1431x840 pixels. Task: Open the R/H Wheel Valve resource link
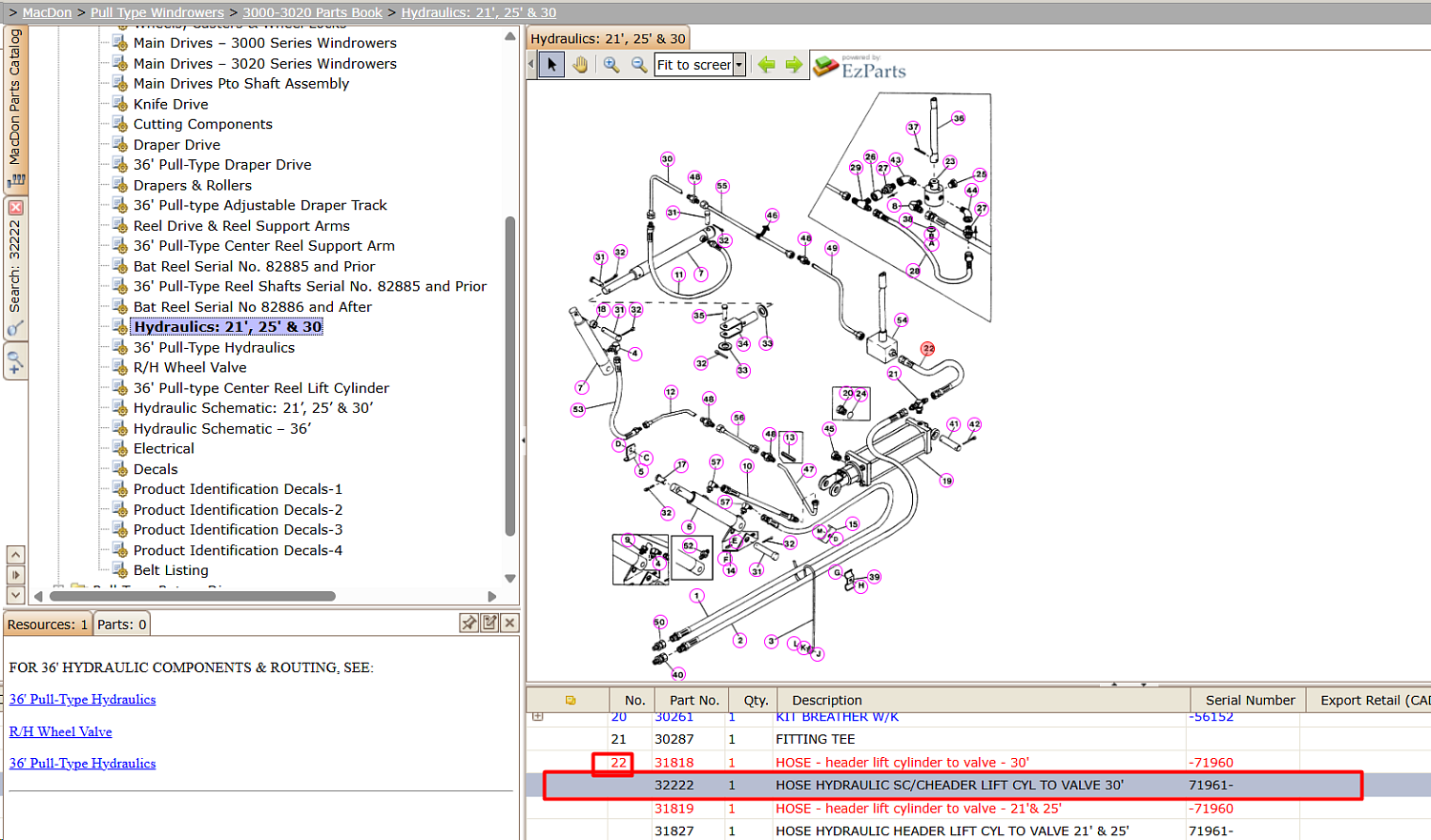coord(60,731)
